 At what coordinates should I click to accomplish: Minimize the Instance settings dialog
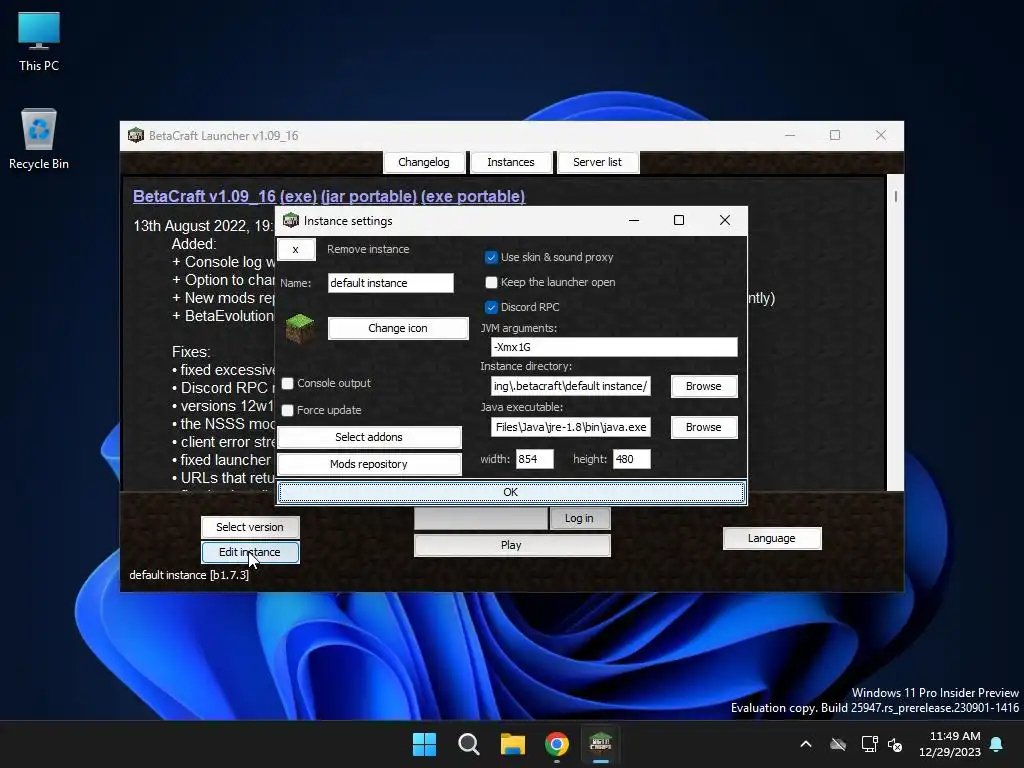(633, 221)
